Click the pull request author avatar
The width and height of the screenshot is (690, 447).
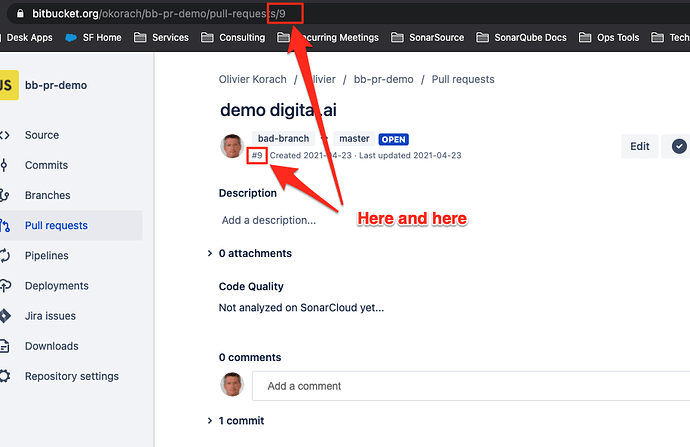[232, 146]
